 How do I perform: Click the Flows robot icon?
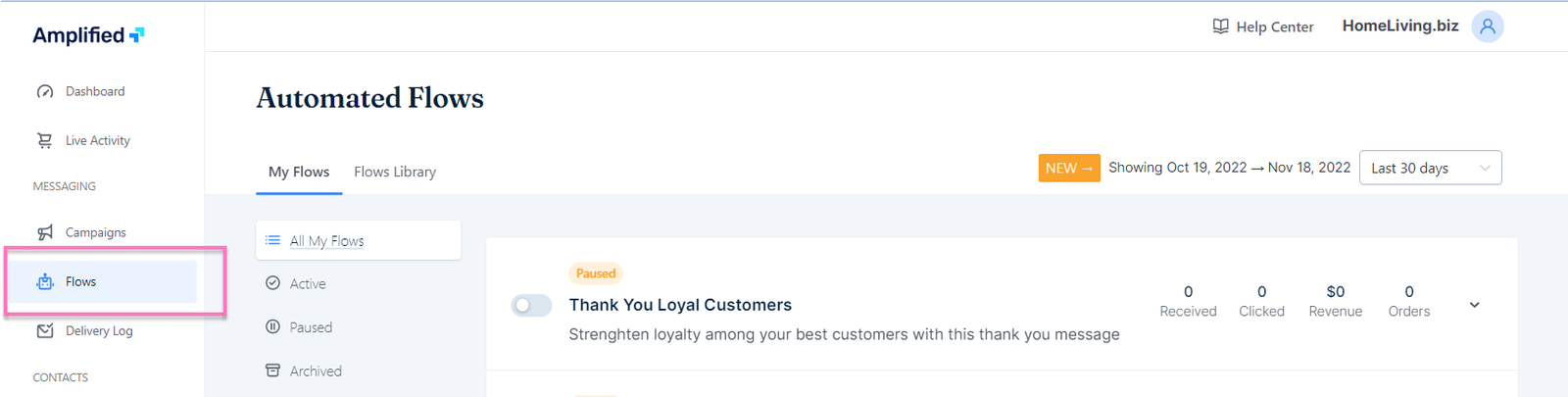pyautogui.click(x=45, y=282)
